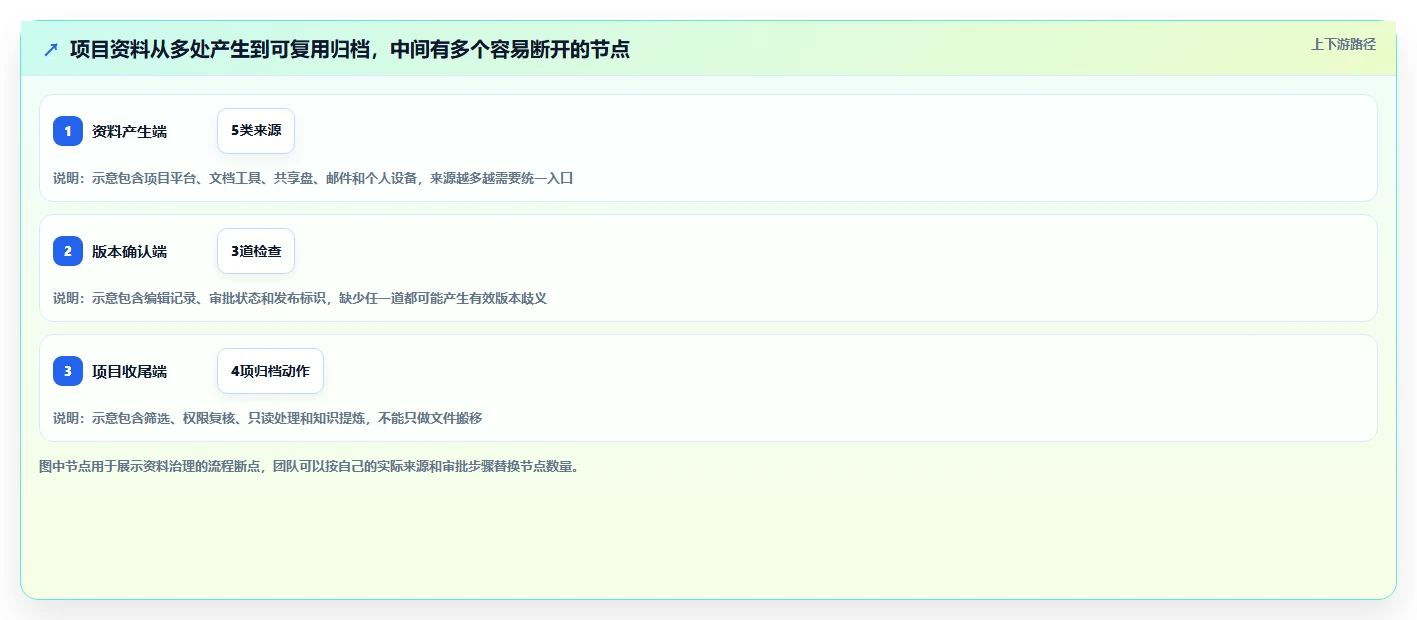Select the "4项归档动作" pill
The width and height of the screenshot is (1417, 620).
pos(270,371)
